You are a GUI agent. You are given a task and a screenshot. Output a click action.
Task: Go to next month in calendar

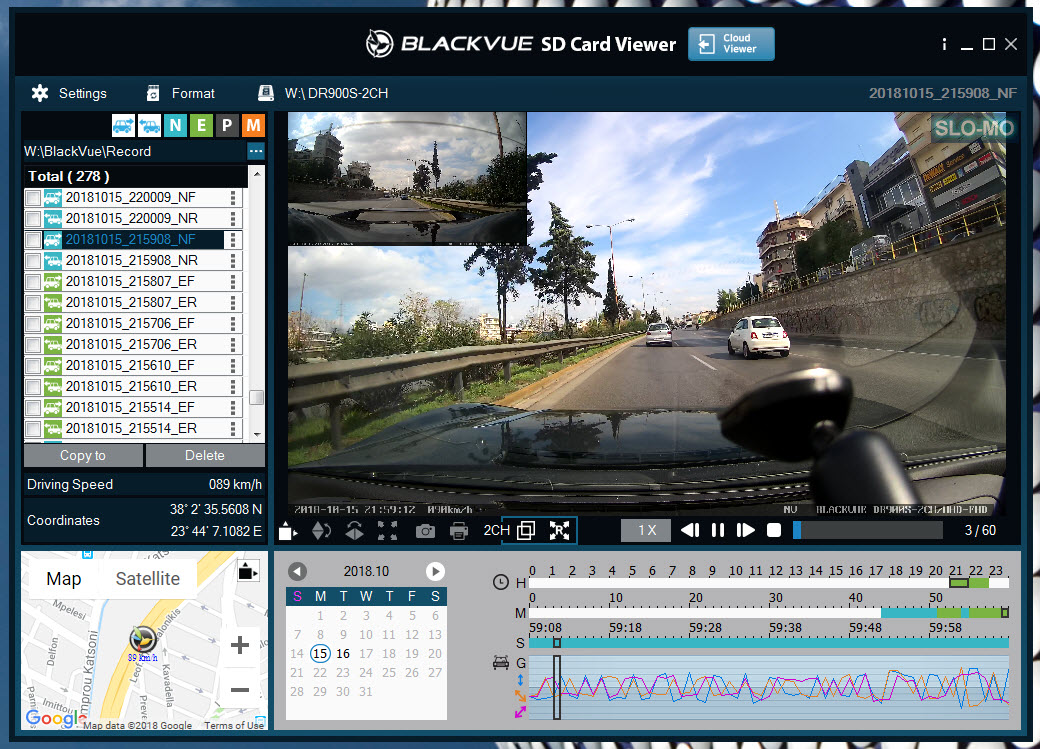pos(435,571)
